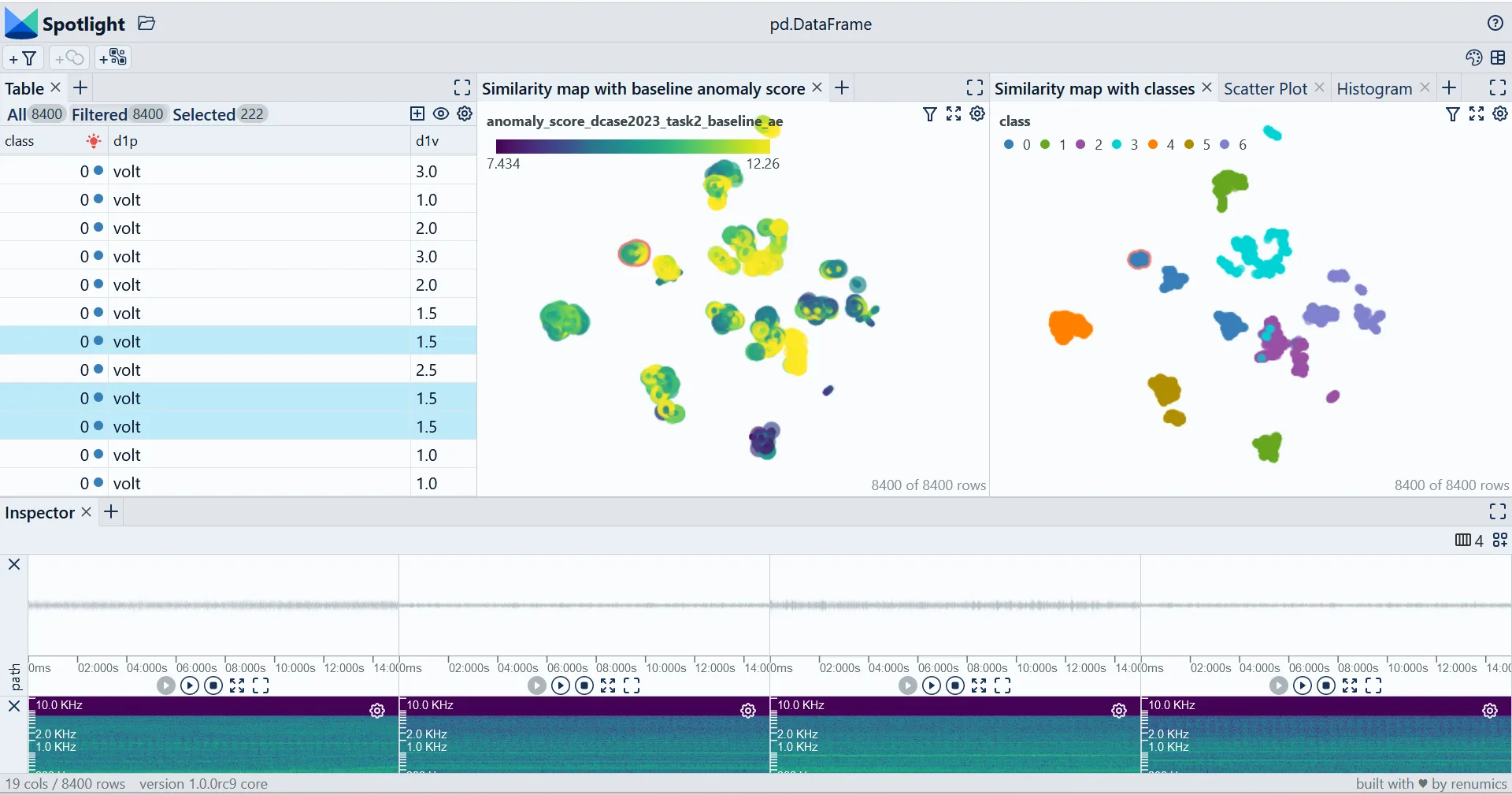Close the Scatter Plot tab
Image resolution: width=1512 pixels, height=795 pixels.
(x=1320, y=87)
